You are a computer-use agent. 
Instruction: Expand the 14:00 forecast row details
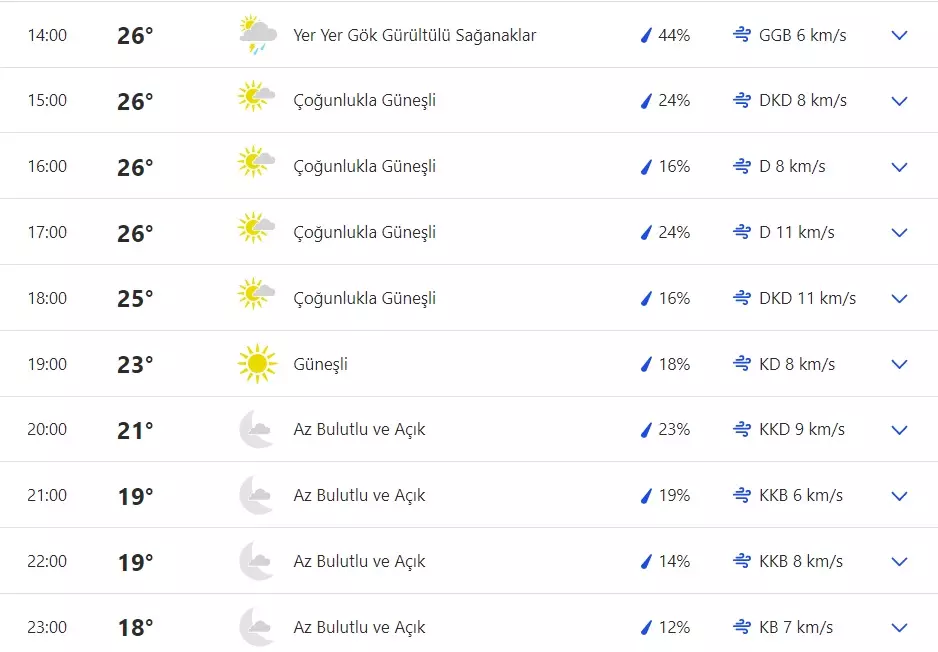(x=898, y=35)
